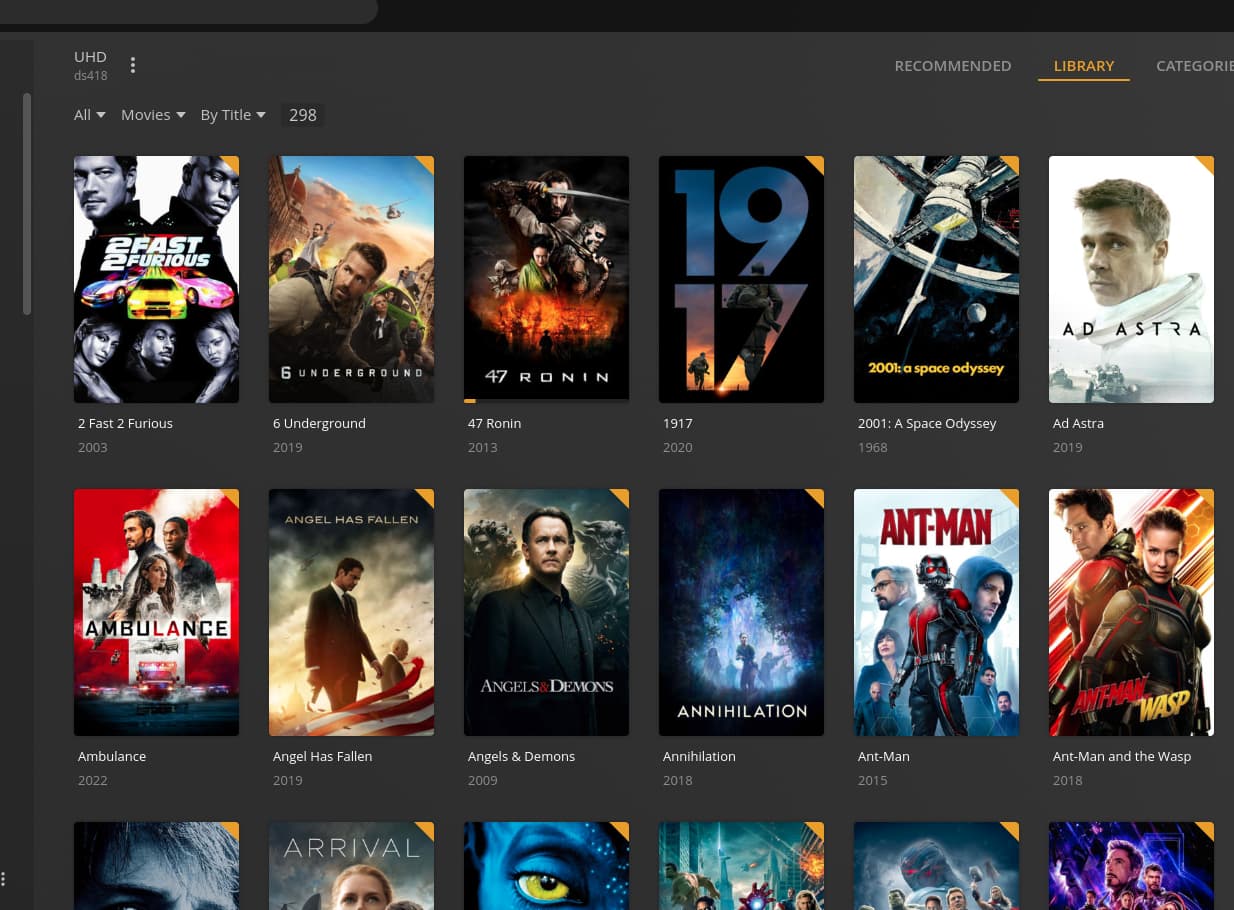
Task: Click the Ambulance title link
Action: click(112, 756)
